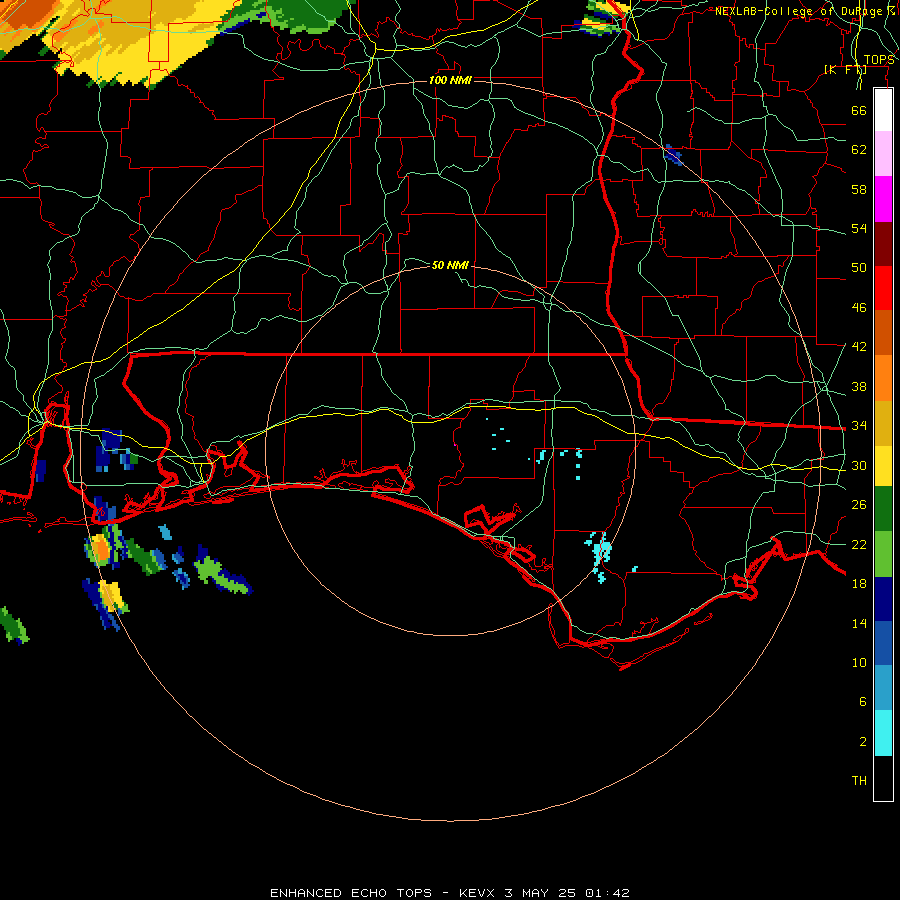The width and height of the screenshot is (900, 900).
Task: Click the '58' legend value label
Action: pyautogui.click(x=859, y=189)
